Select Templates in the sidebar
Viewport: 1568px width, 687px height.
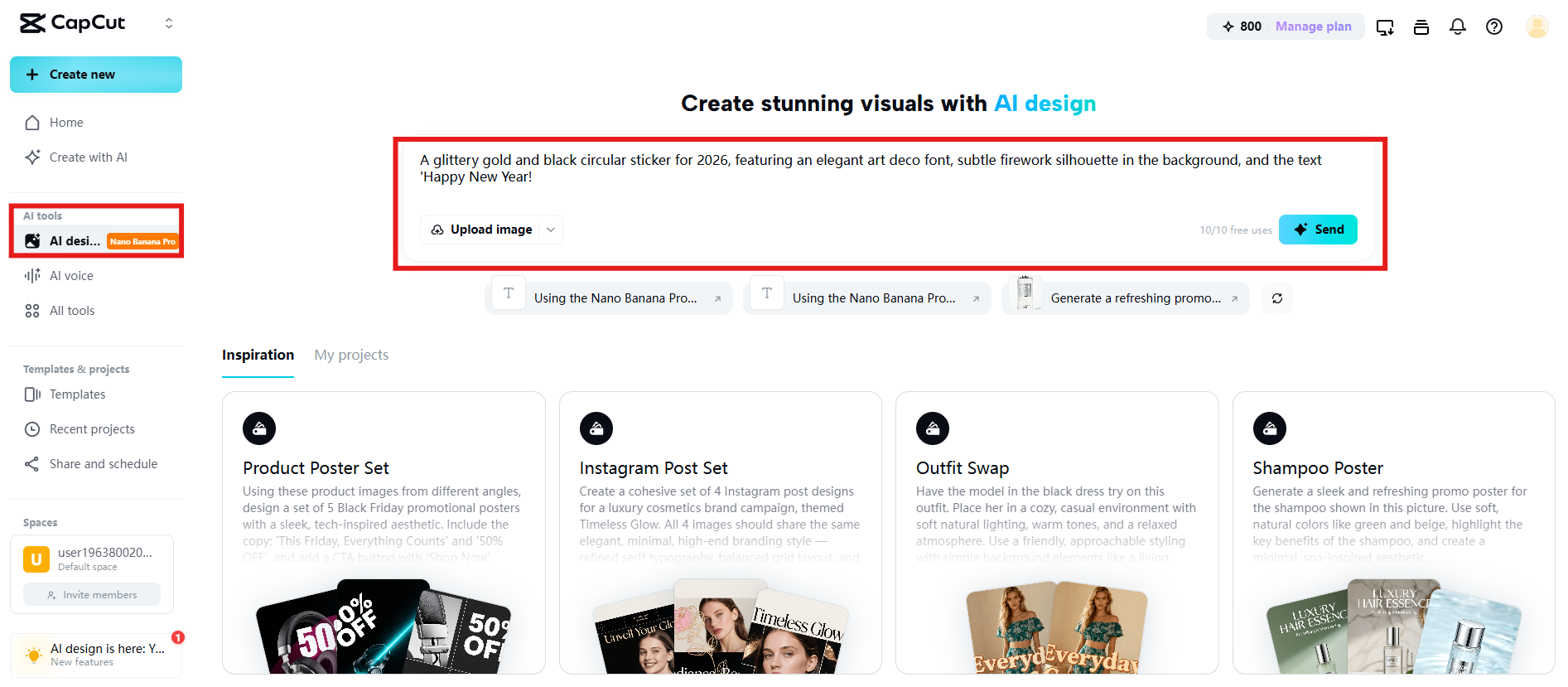click(77, 394)
